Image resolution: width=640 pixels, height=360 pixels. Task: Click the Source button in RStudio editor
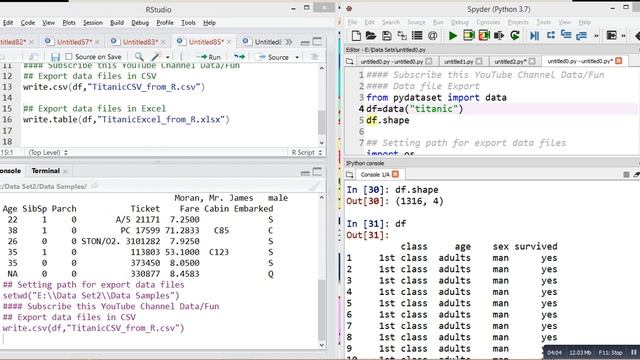tap(273, 57)
